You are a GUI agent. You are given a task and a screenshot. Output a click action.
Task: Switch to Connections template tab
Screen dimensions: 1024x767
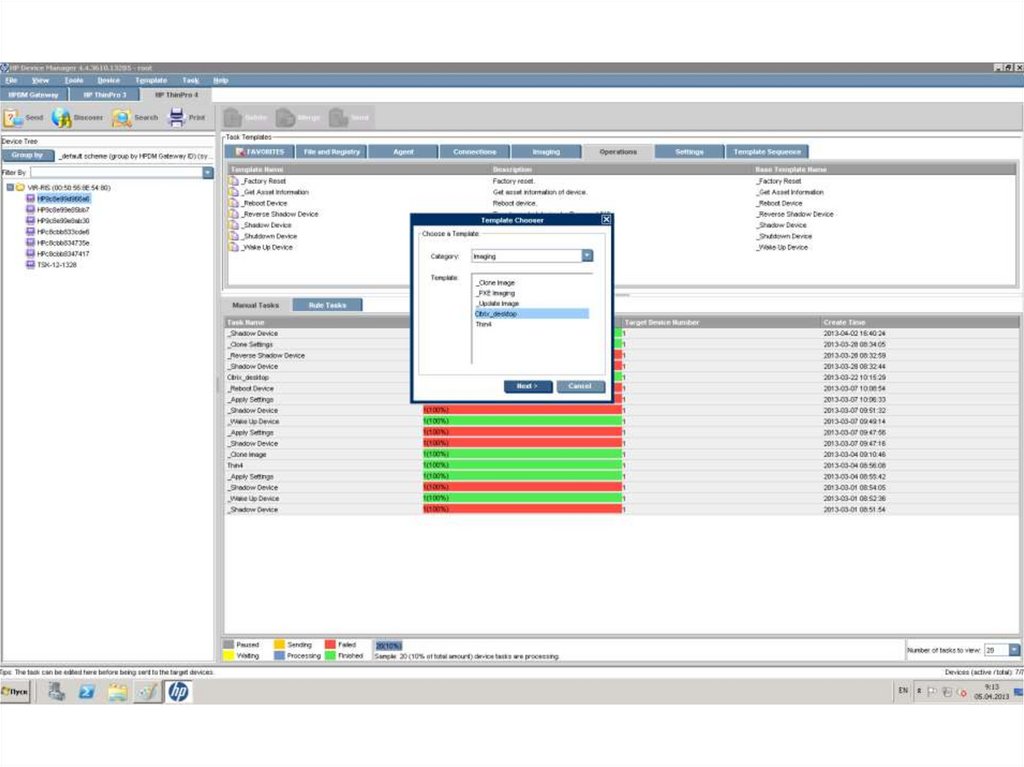(475, 152)
